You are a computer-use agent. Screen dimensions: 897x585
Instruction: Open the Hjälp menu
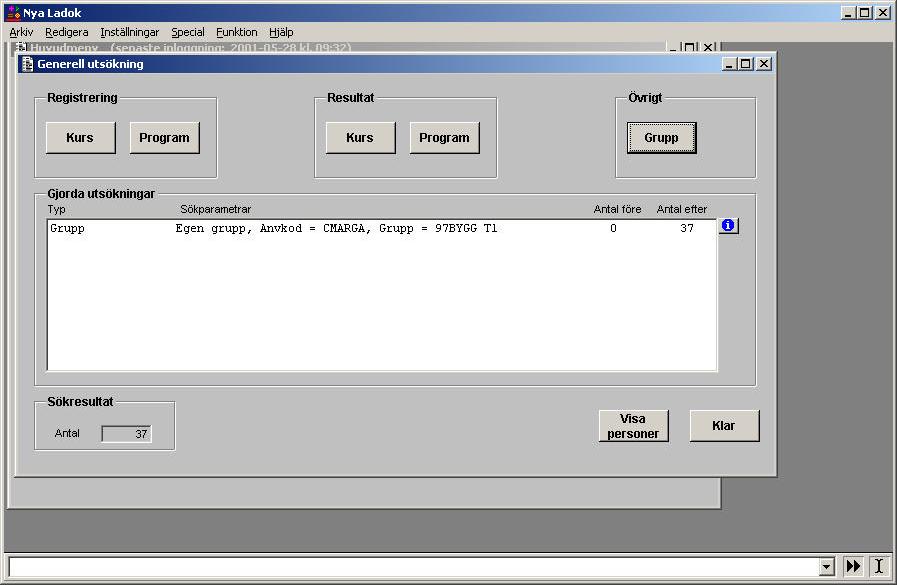tap(281, 33)
